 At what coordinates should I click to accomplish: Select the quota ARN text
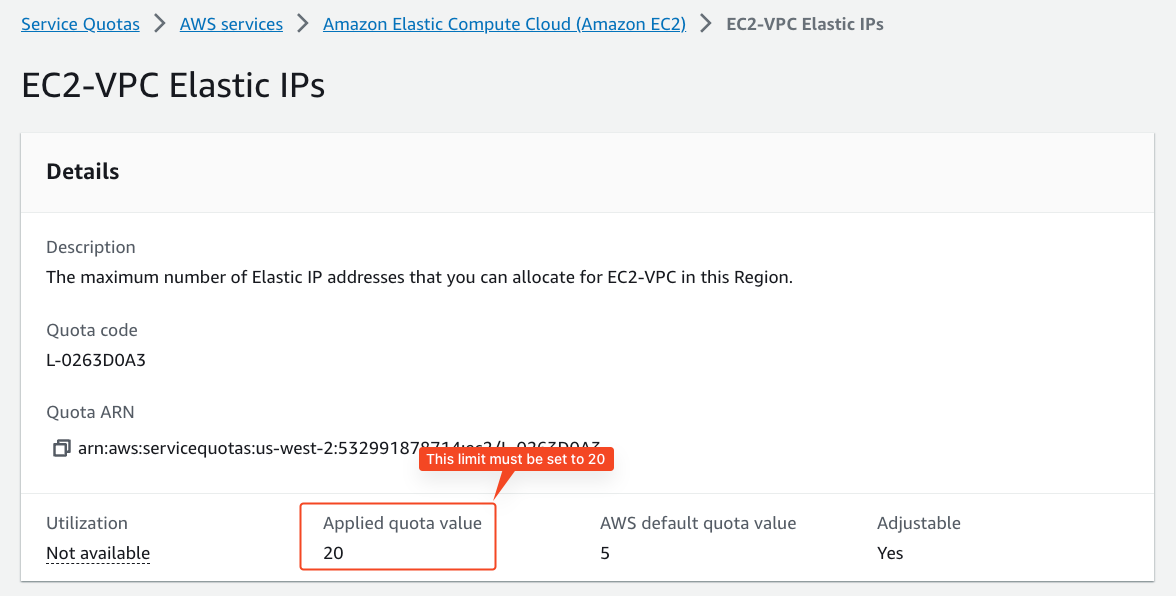click(x=250, y=448)
